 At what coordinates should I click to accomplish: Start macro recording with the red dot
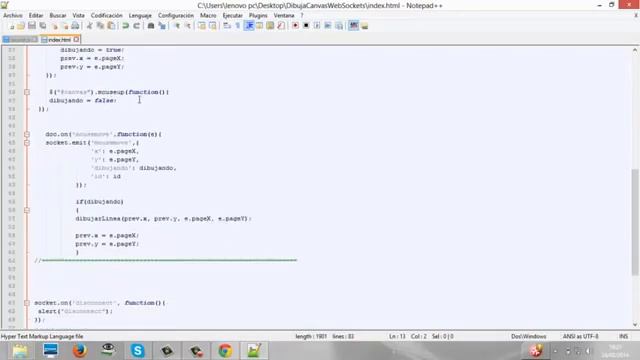[x=295, y=26]
